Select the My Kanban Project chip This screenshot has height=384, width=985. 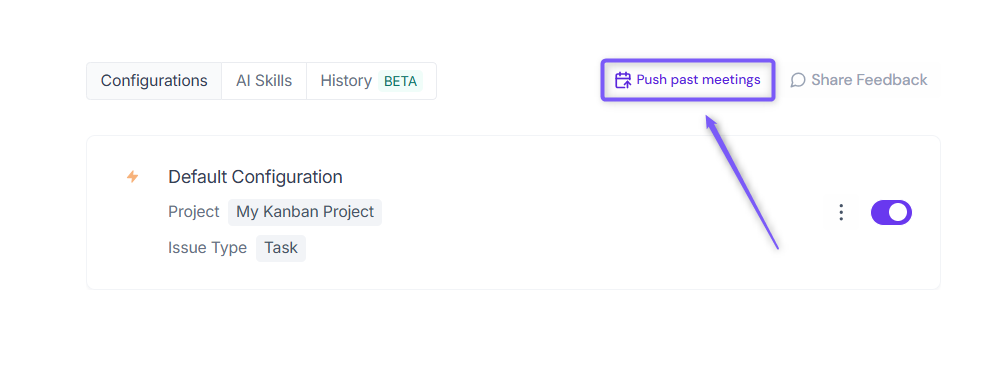305,212
